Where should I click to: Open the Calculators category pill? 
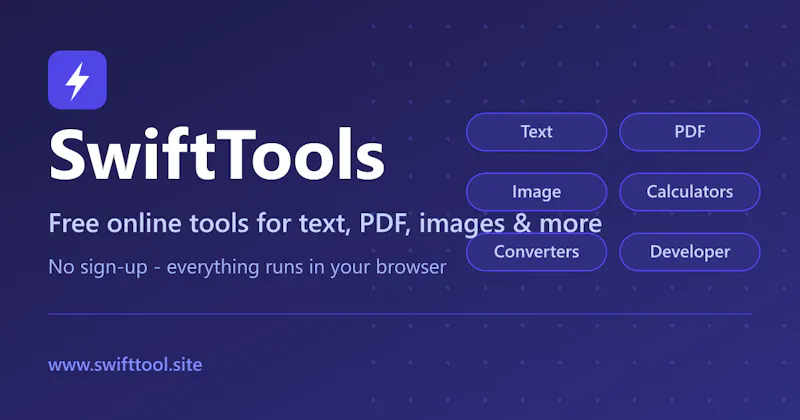[x=690, y=192]
